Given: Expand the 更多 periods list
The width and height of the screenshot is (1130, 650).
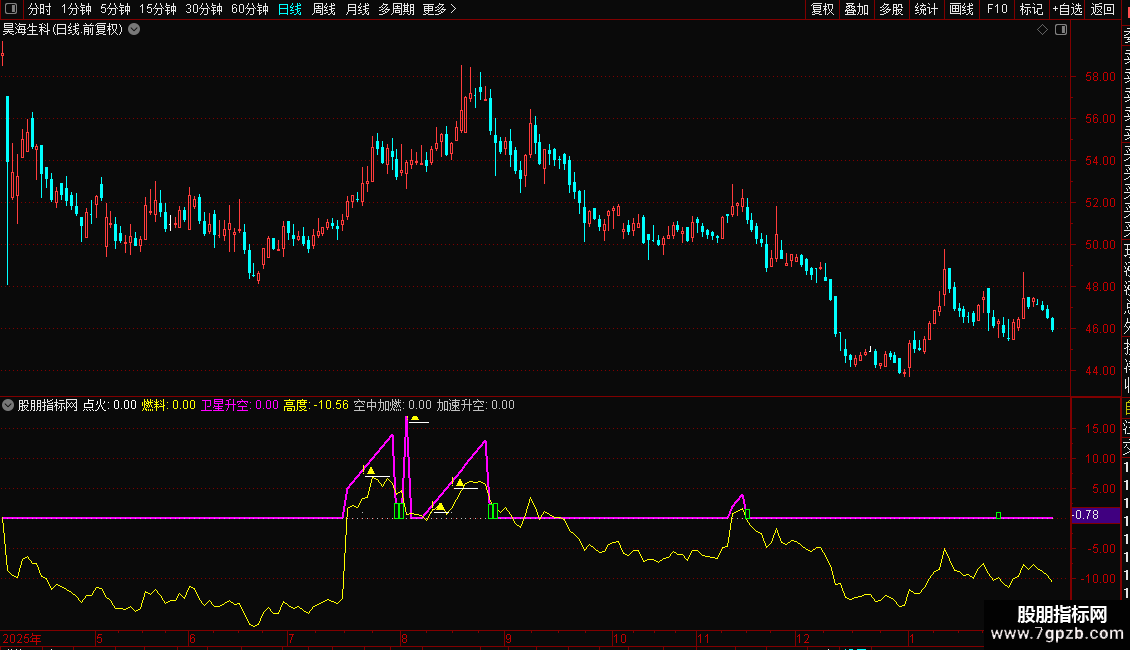Looking at the screenshot, I should click(x=439, y=9).
